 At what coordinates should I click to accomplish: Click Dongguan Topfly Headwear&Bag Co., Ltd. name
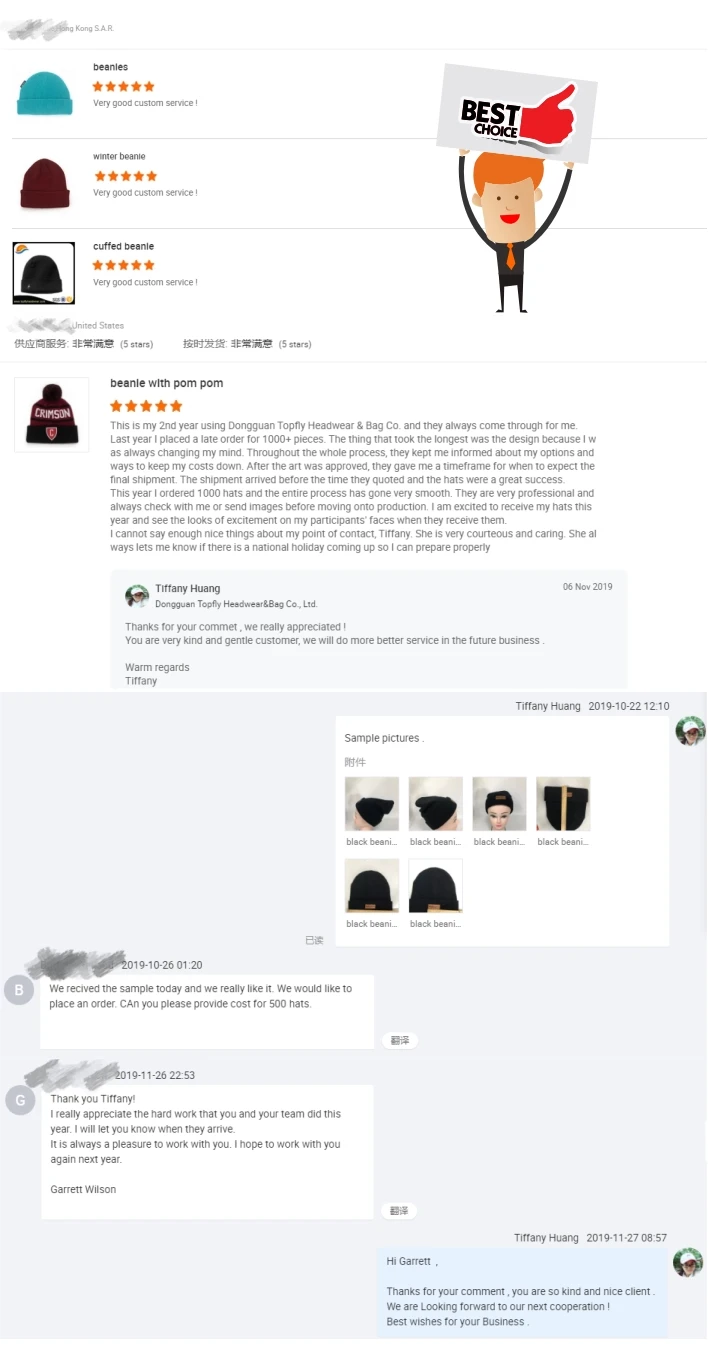pyautogui.click(x=236, y=604)
